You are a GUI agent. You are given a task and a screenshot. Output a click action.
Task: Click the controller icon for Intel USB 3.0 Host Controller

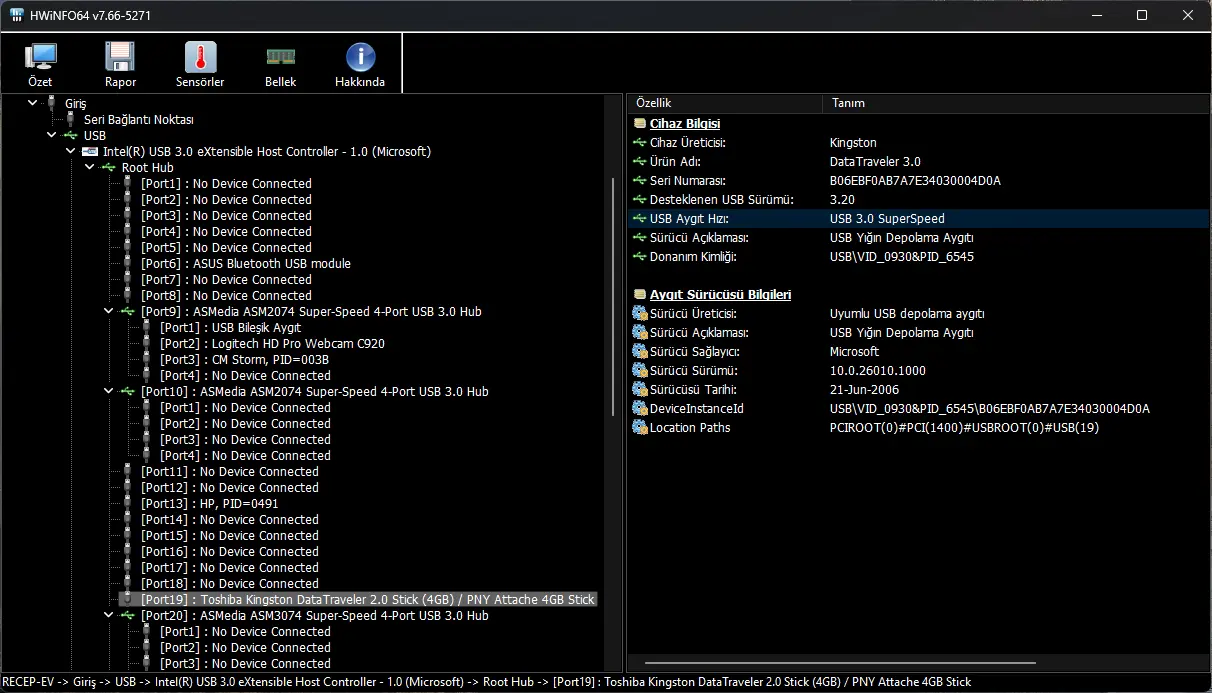click(x=89, y=151)
